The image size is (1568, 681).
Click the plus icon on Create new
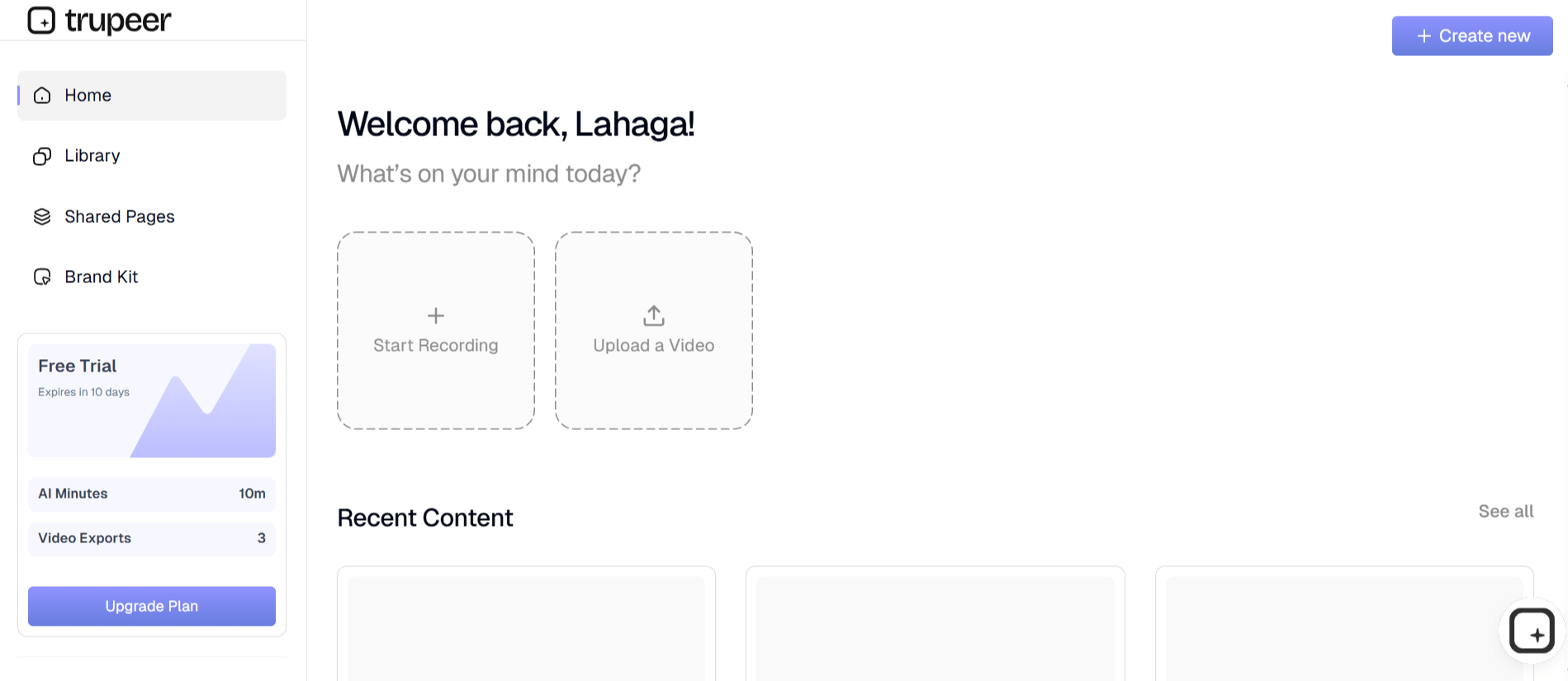click(x=1424, y=36)
